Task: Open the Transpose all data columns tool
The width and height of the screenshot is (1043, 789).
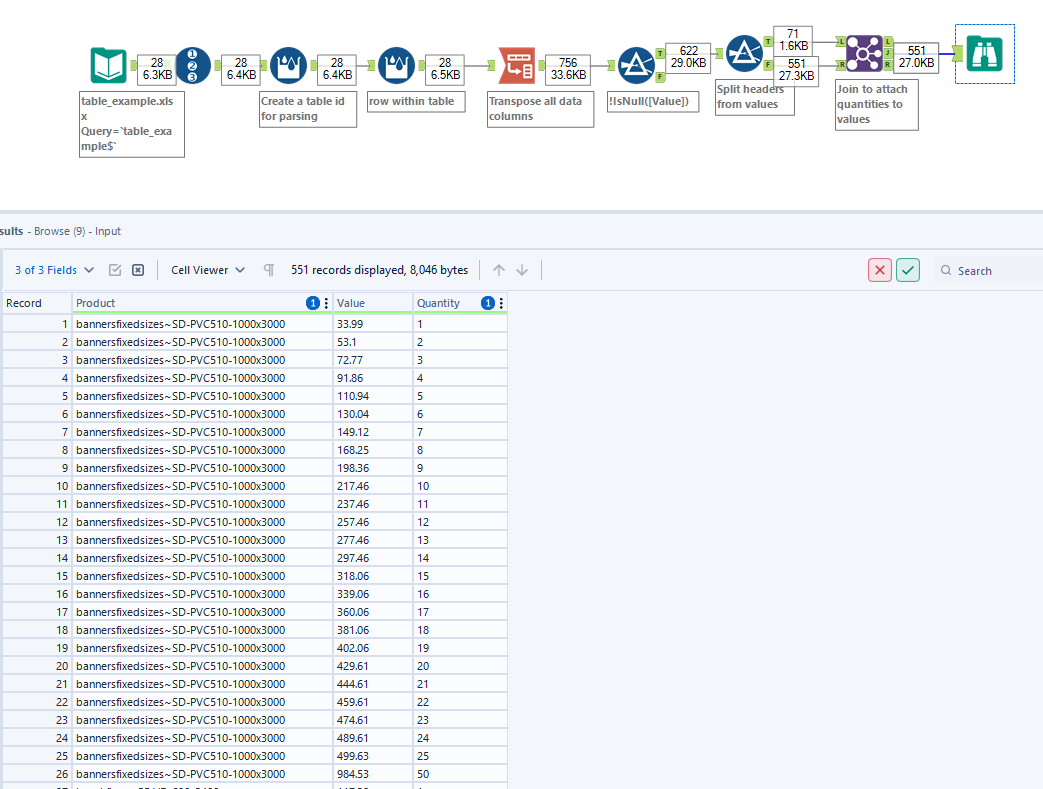Action: pyautogui.click(x=517, y=65)
